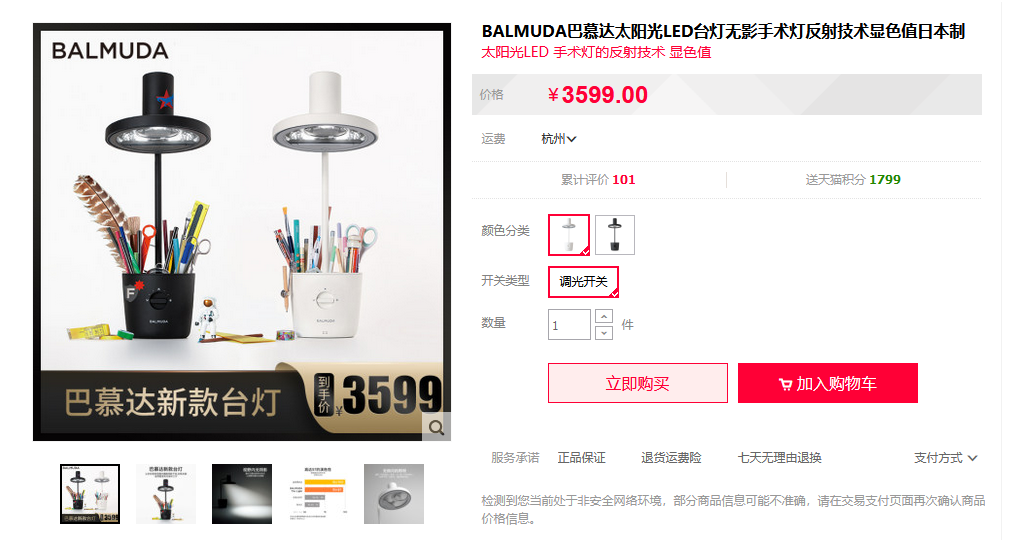Click the 送天猫积分 1799 points info
Screen dimensions: 1010x540
tap(853, 180)
